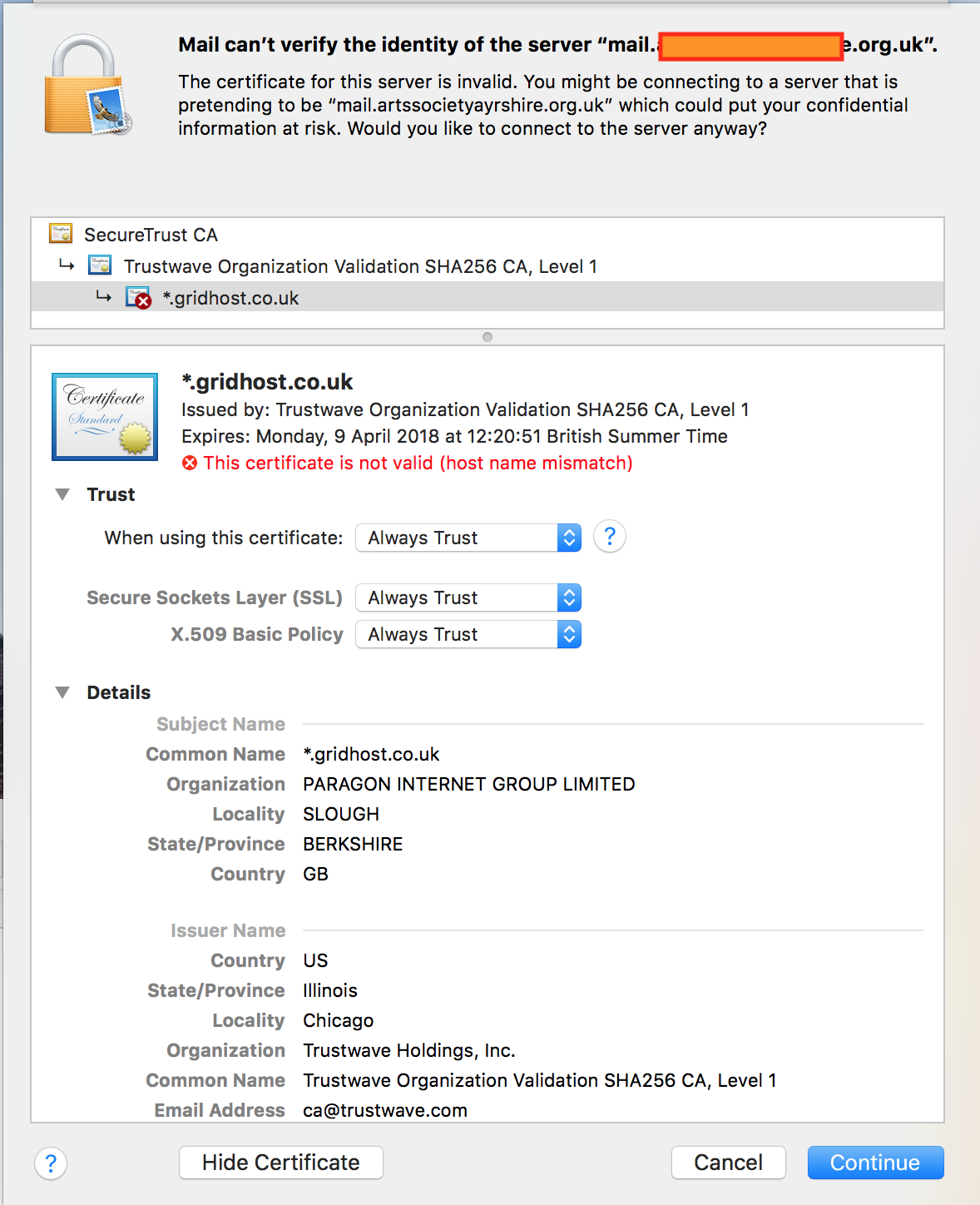Collapse the Details section triangle

[x=62, y=692]
